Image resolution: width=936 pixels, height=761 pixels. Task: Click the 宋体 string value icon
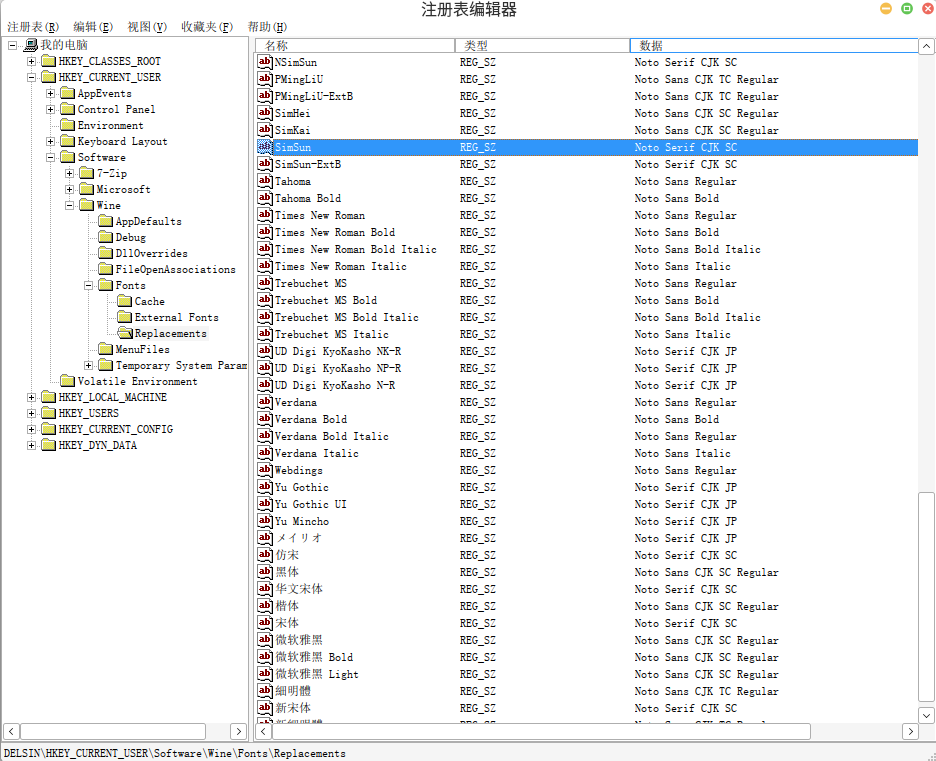point(265,623)
